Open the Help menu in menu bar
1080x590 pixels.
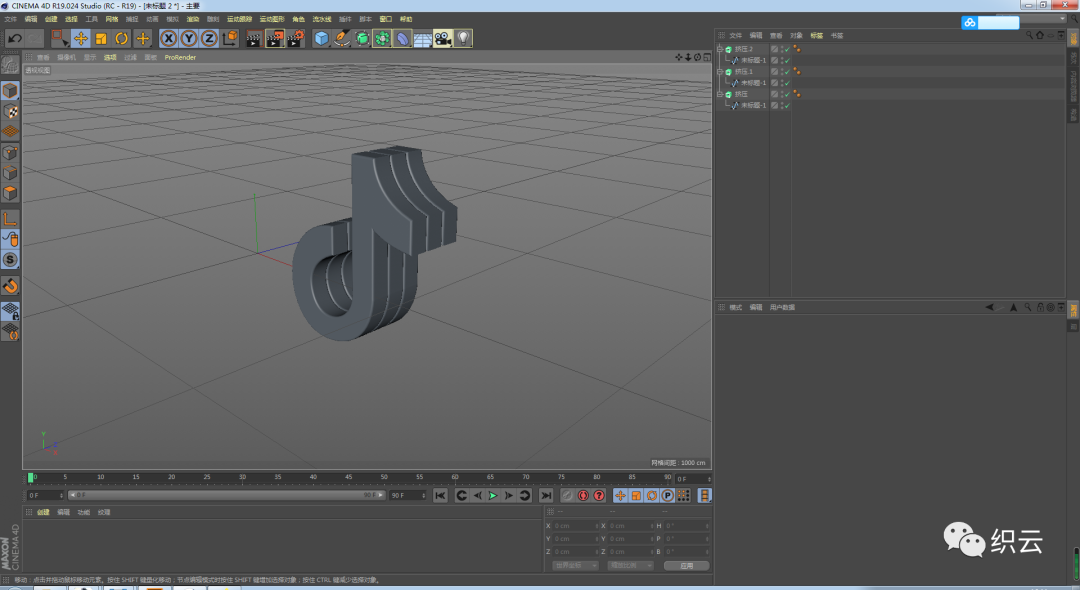[406, 19]
